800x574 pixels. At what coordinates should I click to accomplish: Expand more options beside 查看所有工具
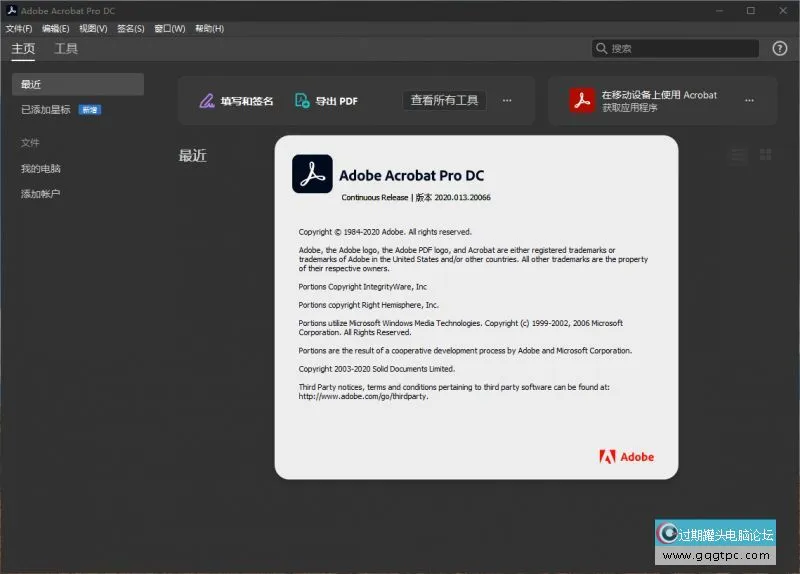point(507,101)
